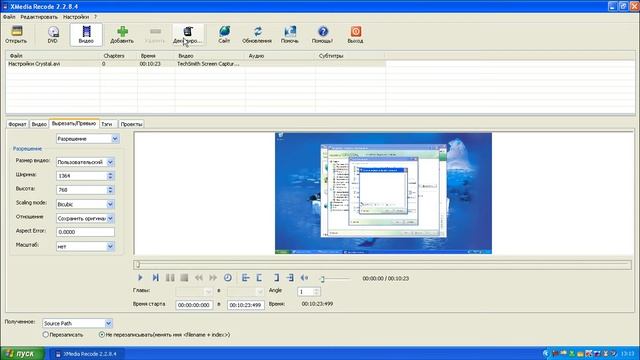This screenshot has width=640, height=360.
Task: Set cut end with right bracket icon
Action: click(x=276, y=278)
